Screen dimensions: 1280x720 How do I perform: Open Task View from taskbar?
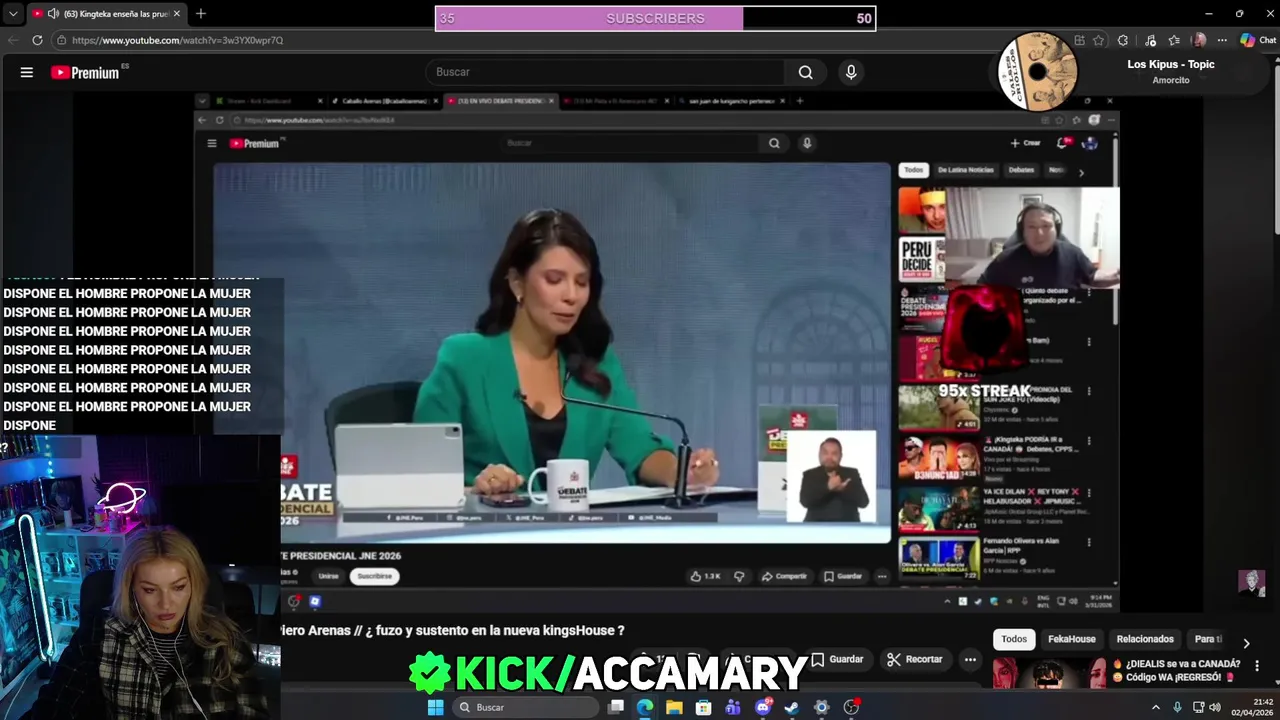click(616, 707)
